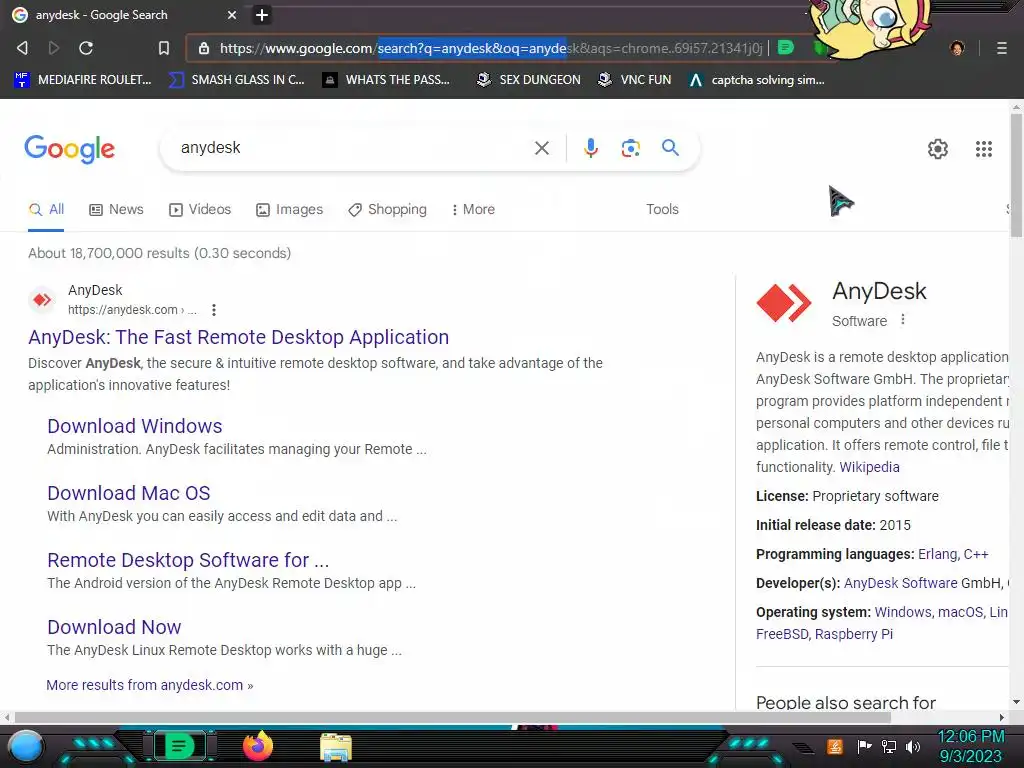Screen dimensions: 1024x768
Task: Bookmark this page with bookmark icon
Action: (164, 48)
